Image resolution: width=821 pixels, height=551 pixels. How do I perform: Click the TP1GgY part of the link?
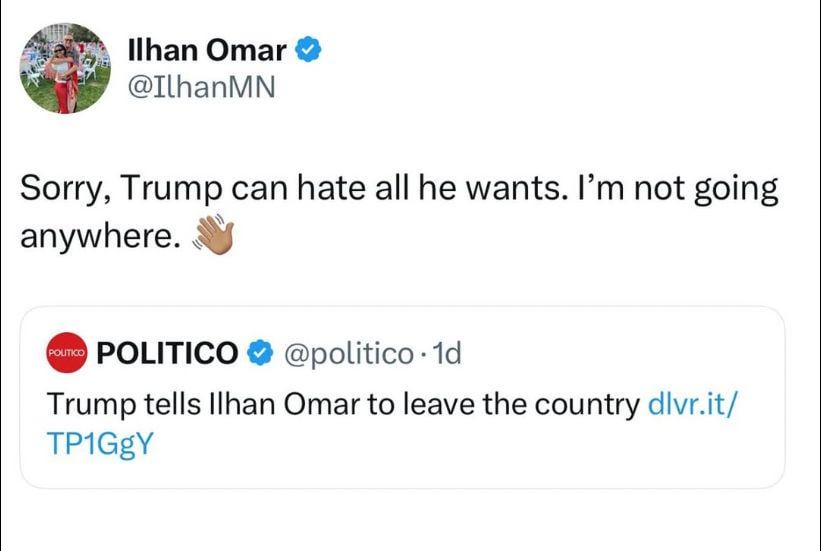(x=100, y=445)
